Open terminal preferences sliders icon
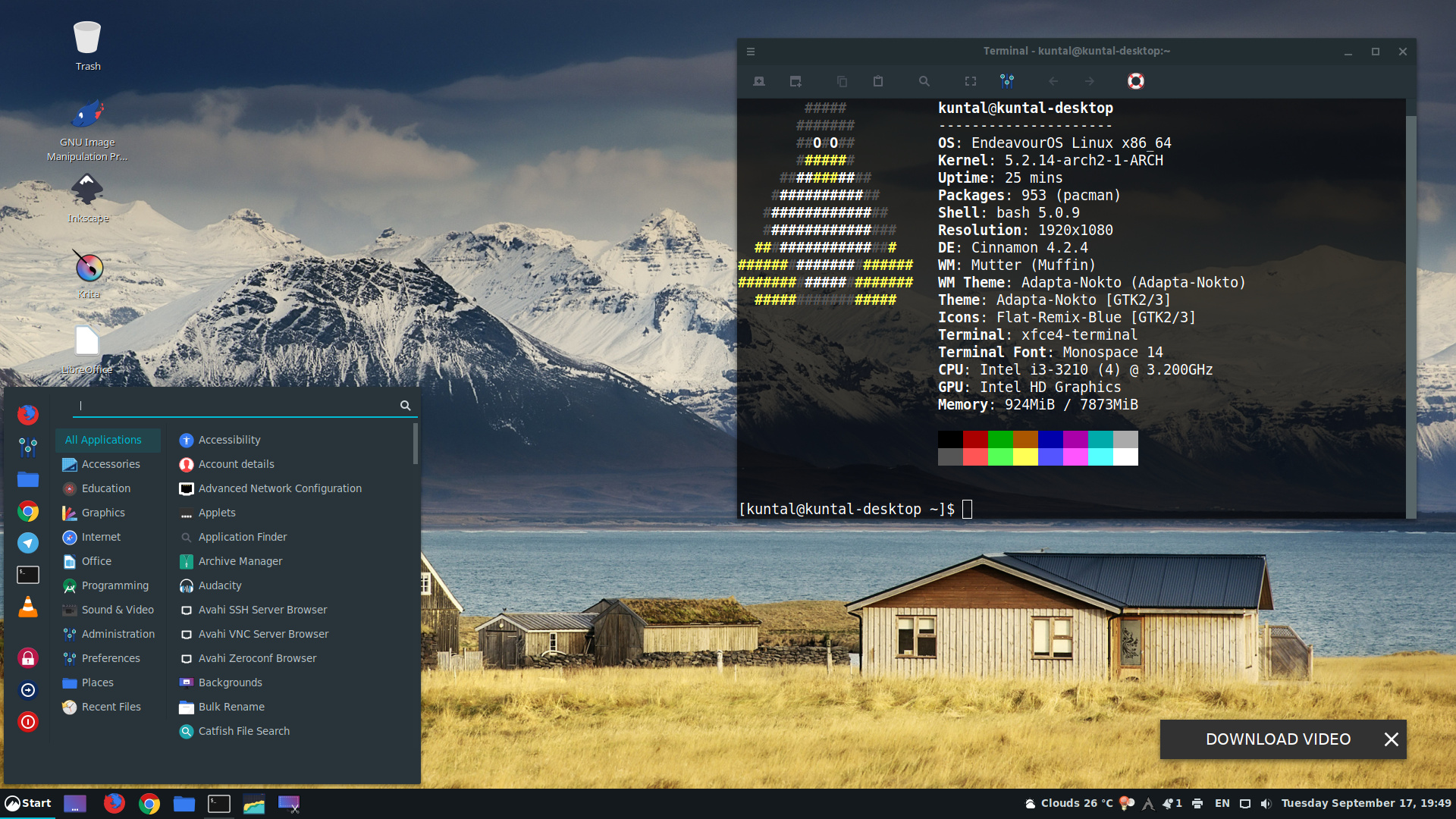 tap(1007, 81)
